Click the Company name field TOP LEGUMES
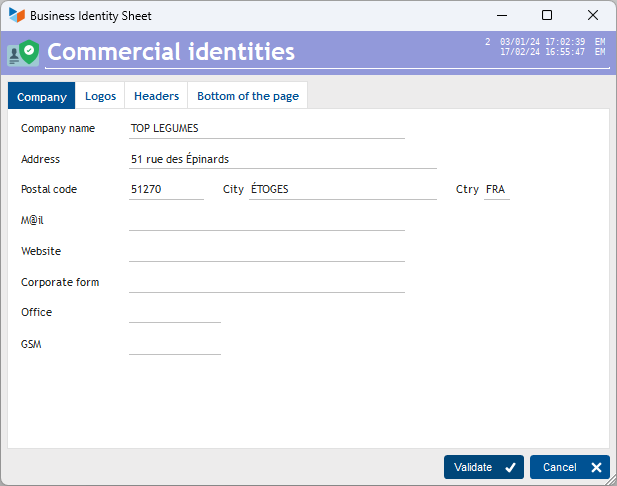 (x=267, y=129)
